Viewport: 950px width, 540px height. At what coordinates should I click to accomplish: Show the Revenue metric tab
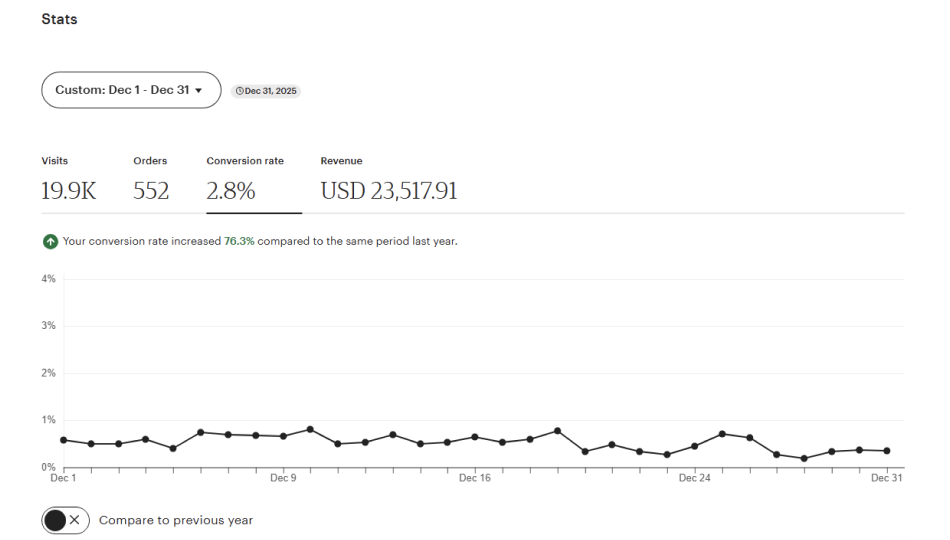pyautogui.click(x=388, y=180)
